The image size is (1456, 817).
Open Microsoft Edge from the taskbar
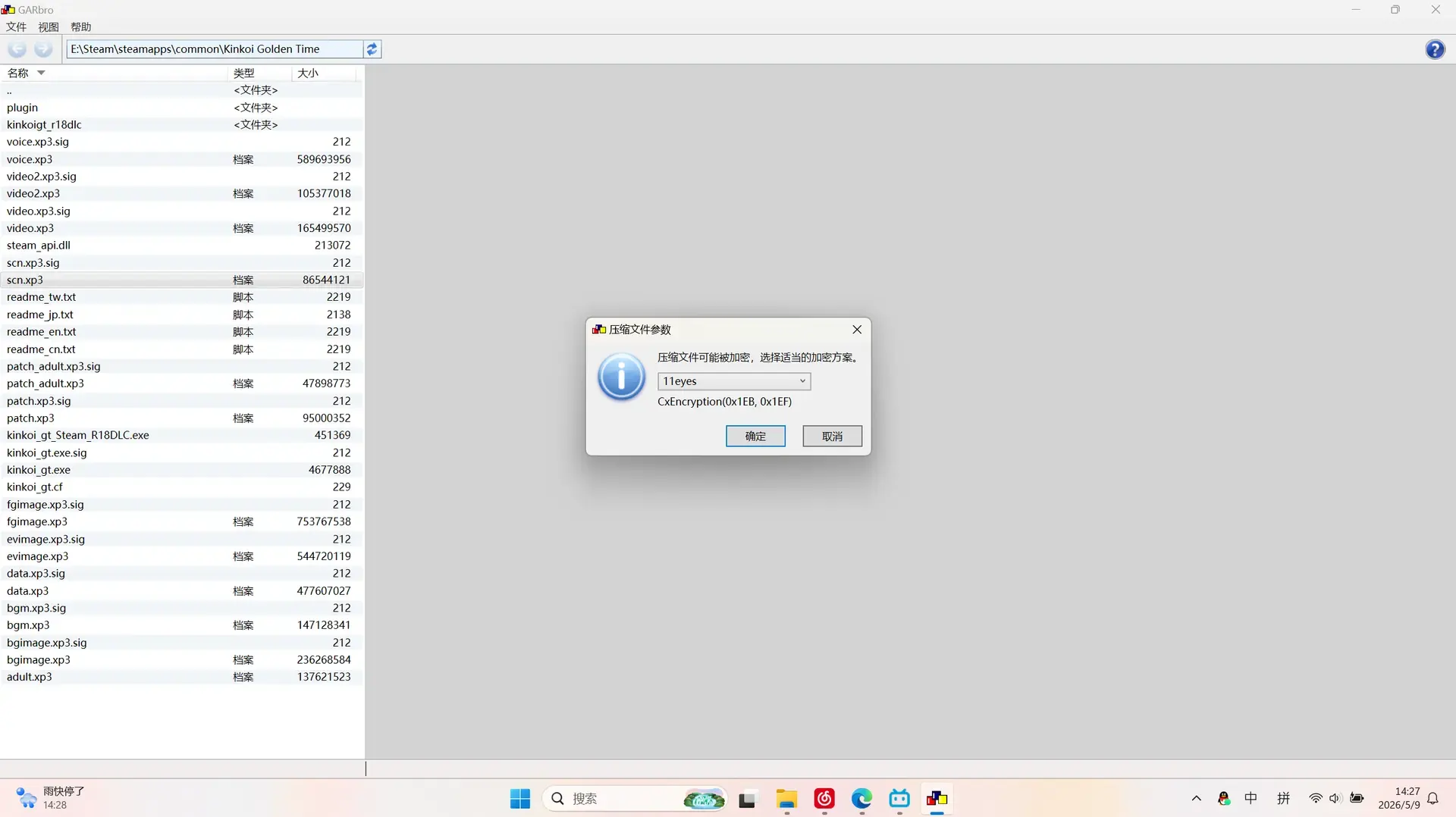click(861, 799)
